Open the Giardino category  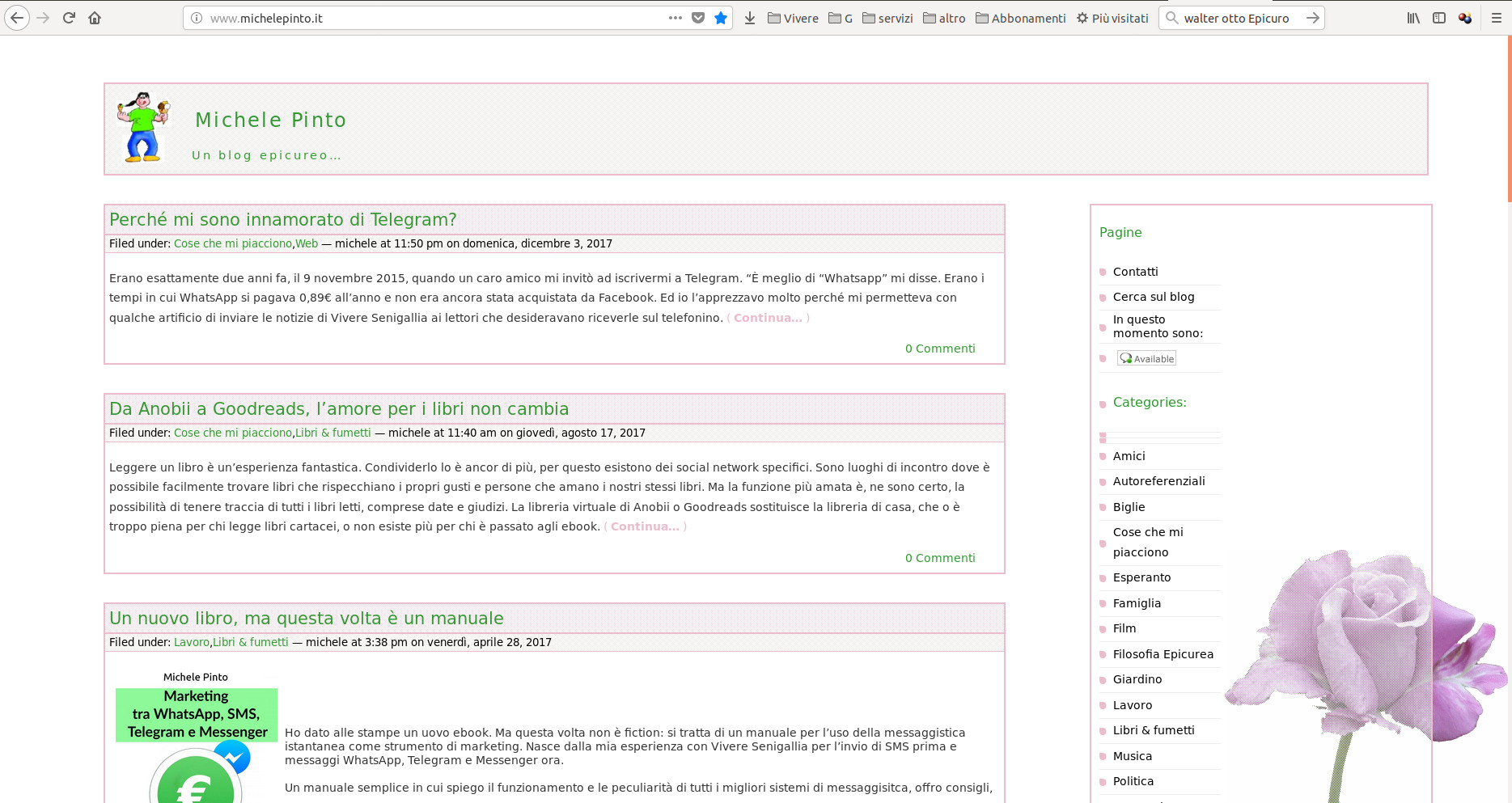pyautogui.click(x=1137, y=679)
